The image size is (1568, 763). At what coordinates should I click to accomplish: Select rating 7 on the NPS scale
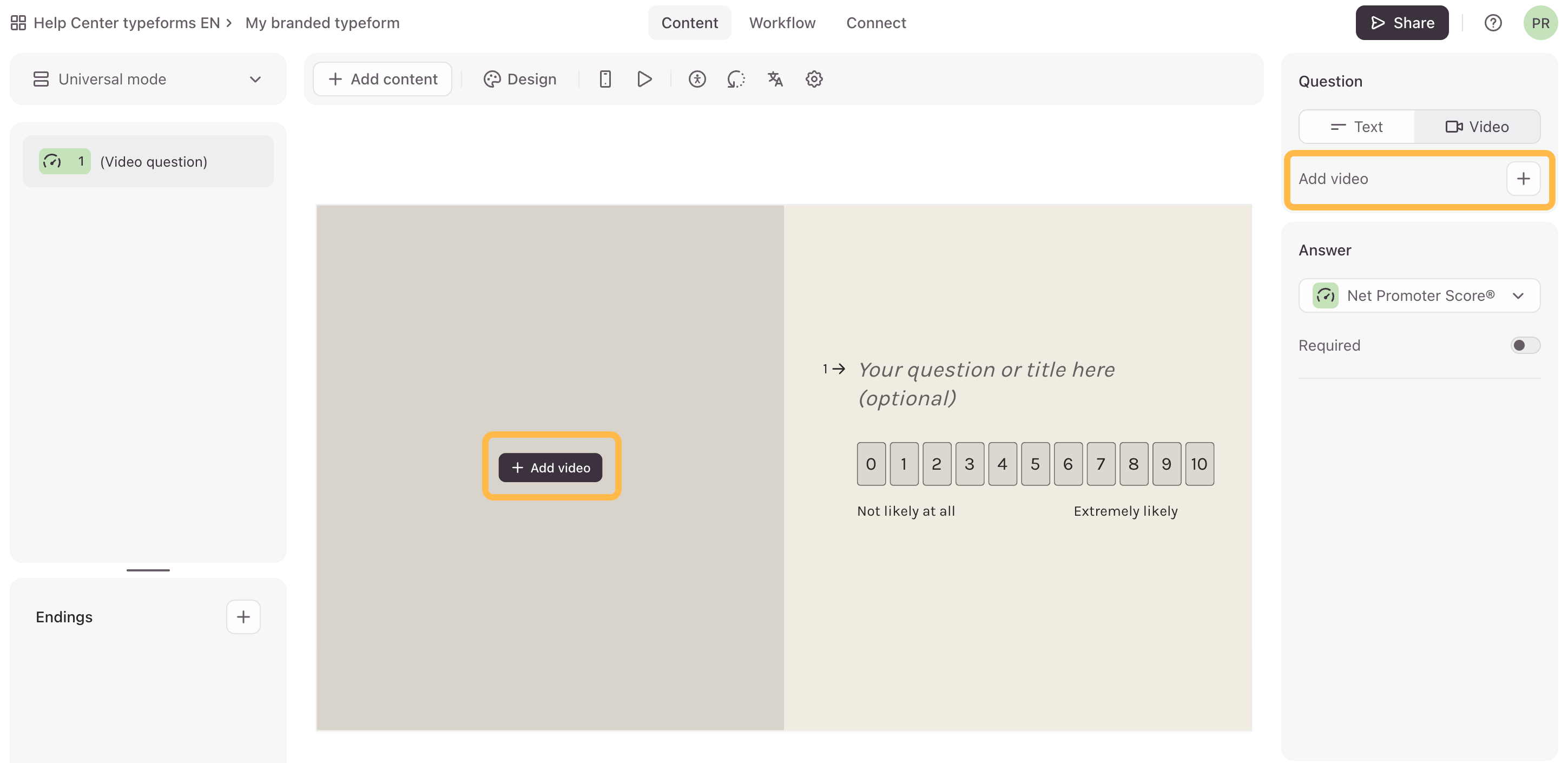pos(1101,464)
